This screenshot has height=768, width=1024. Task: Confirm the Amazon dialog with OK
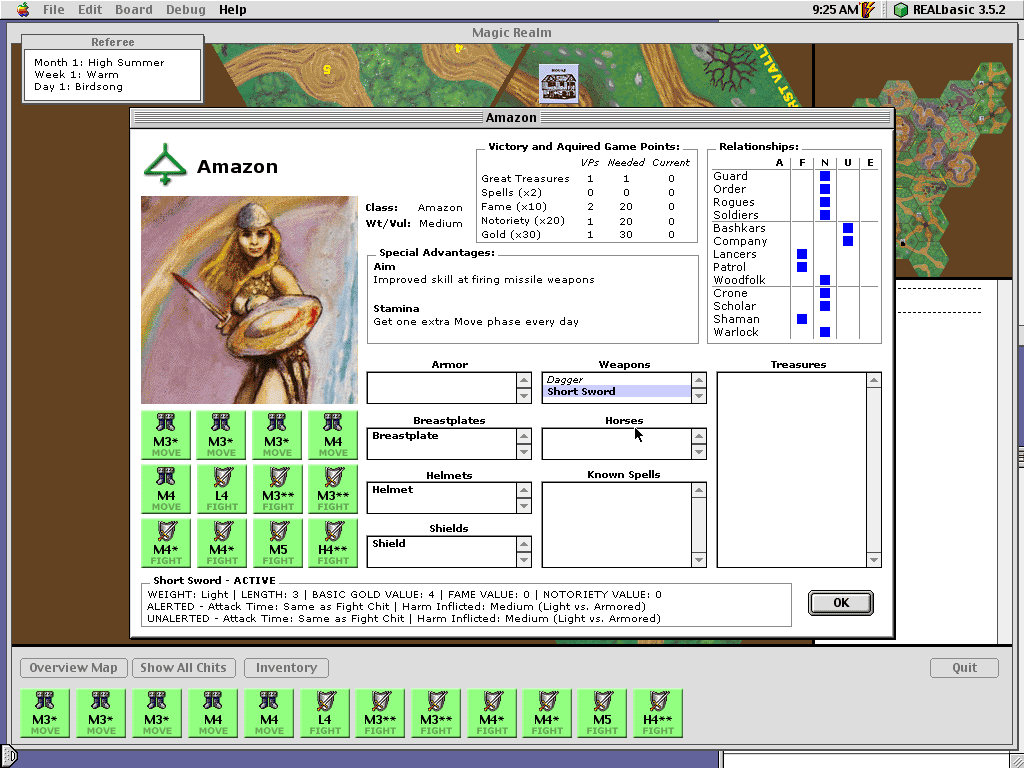pos(841,603)
